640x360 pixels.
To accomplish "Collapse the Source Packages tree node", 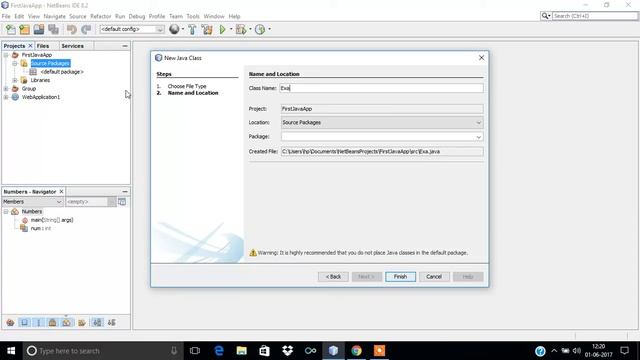I will tap(15, 63).
